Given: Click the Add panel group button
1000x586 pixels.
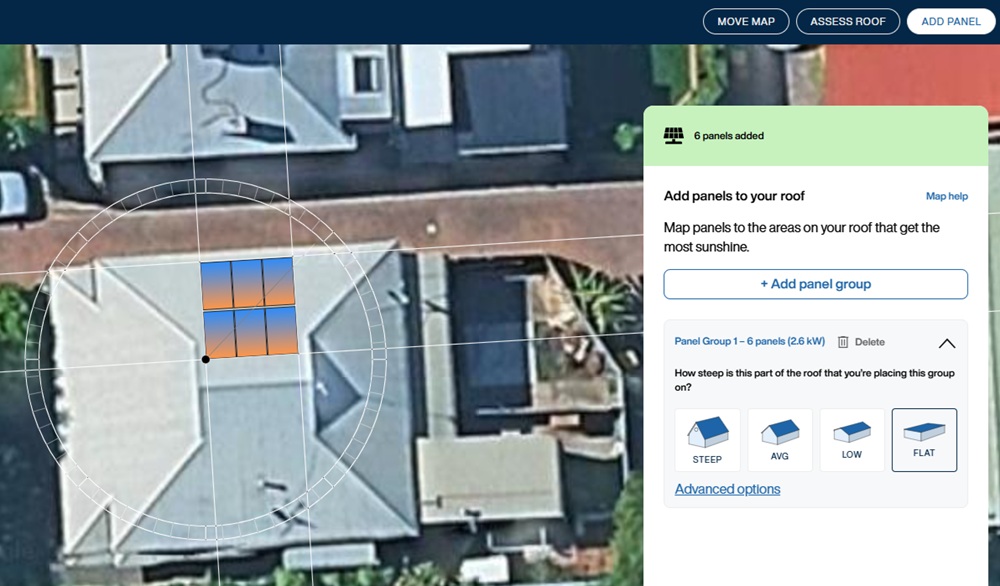Looking at the screenshot, I should pyautogui.click(x=816, y=284).
